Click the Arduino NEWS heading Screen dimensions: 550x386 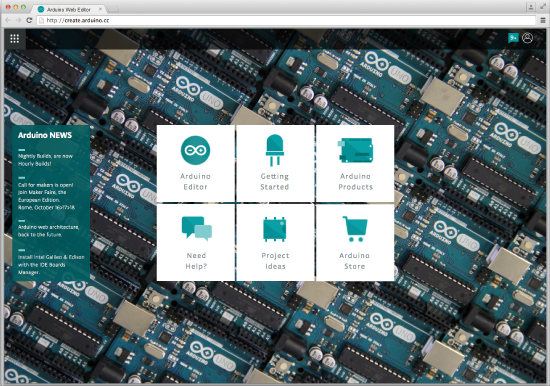[x=45, y=135]
